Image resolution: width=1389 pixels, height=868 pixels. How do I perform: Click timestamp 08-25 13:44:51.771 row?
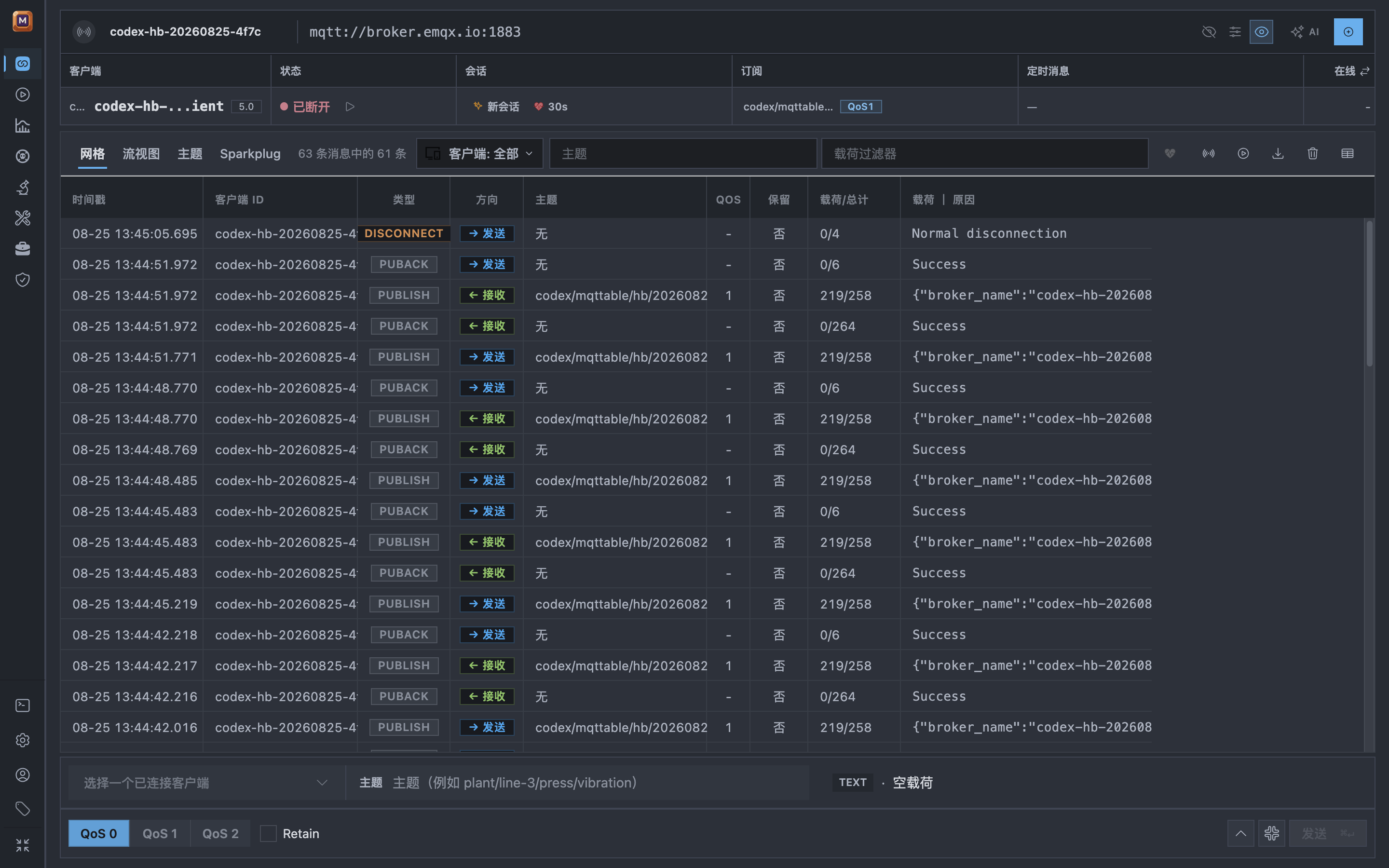[134, 357]
